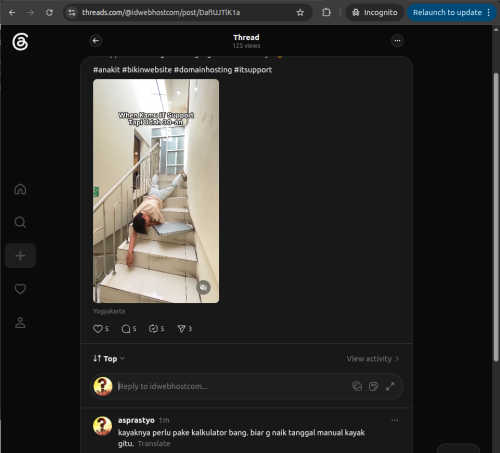Screen dimensions: 500x453
Task: Click asprastyo's comment avatar
Action: pos(102,426)
